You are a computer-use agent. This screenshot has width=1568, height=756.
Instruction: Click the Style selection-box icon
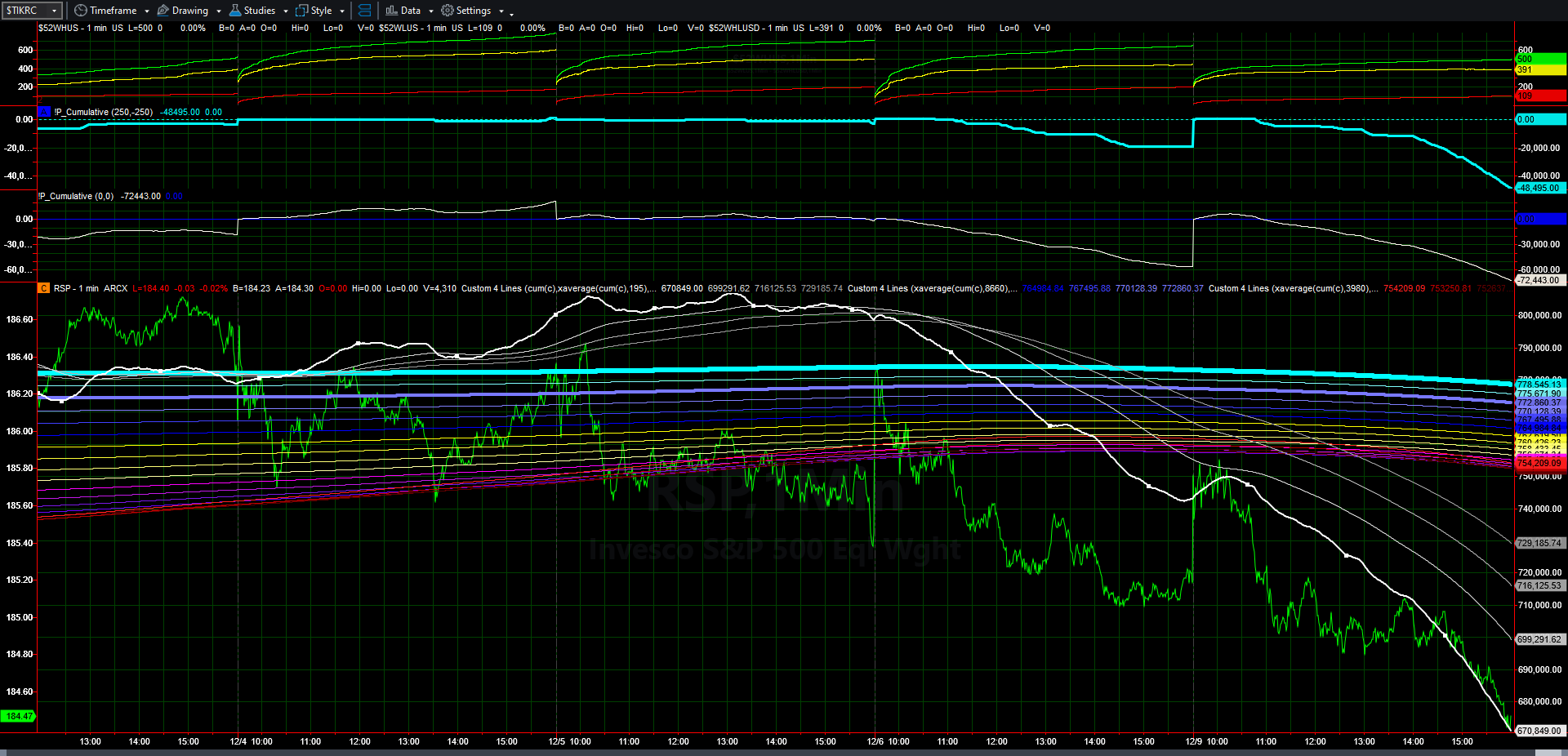tap(302, 11)
